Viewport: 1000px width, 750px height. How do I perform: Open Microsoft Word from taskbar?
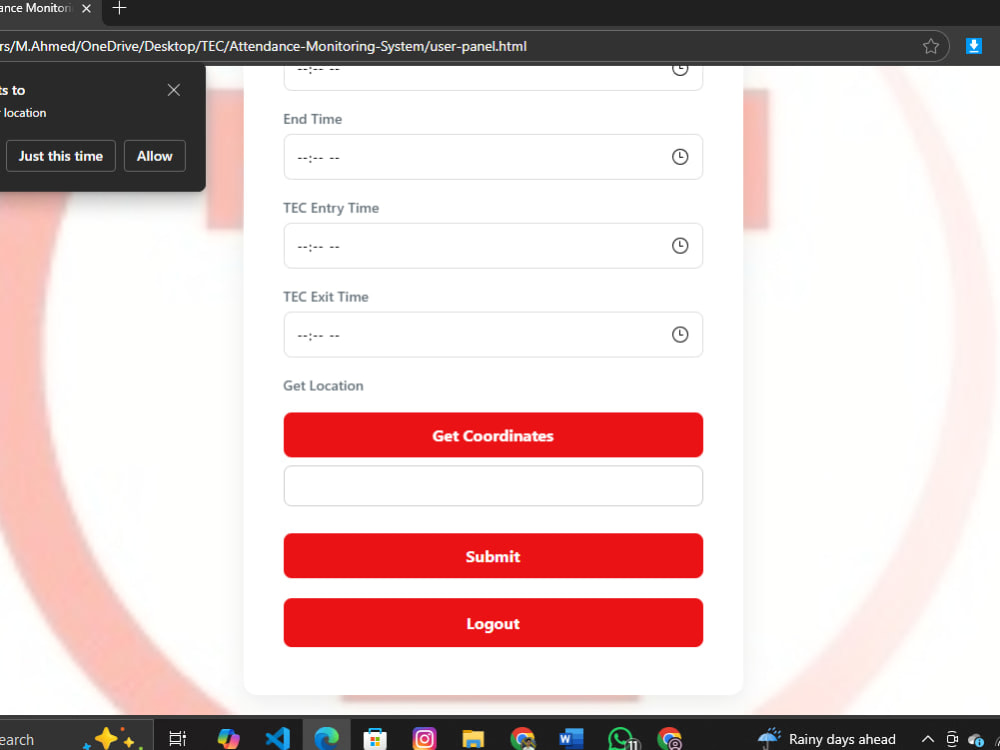click(571, 739)
